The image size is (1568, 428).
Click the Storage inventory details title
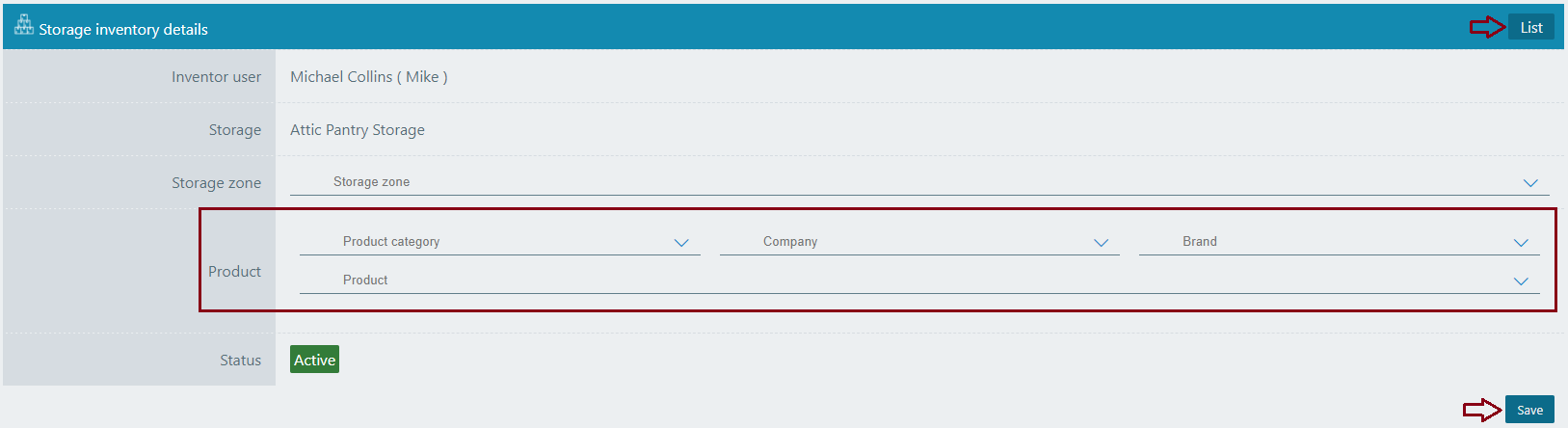click(x=123, y=30)
